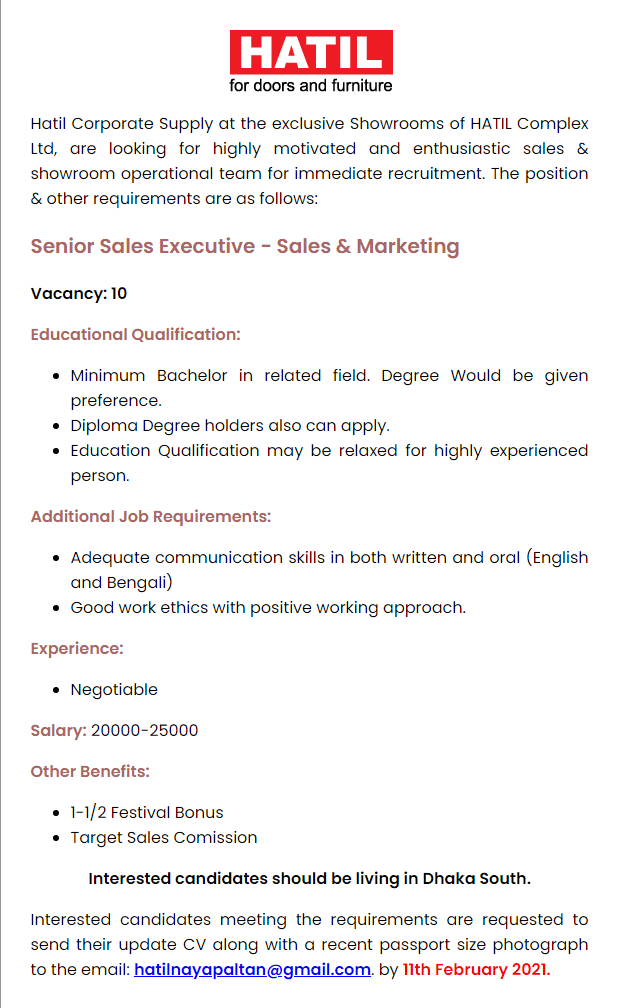Click the Adequate communication skills bullet
The image size is (619, 1008).
tap(329, 570)
